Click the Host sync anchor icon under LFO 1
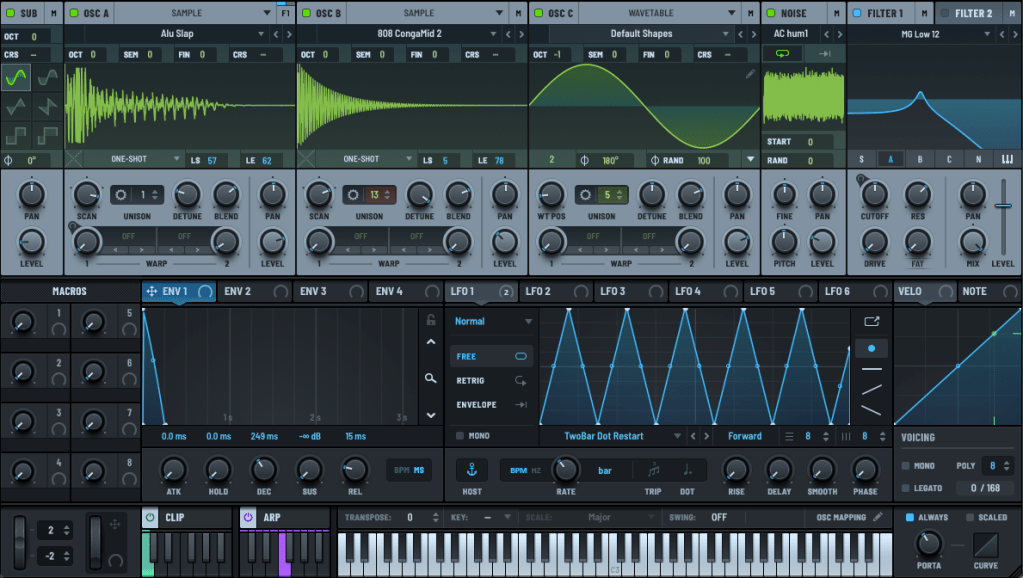The image size is (1023, 578). tap(470, 468)
